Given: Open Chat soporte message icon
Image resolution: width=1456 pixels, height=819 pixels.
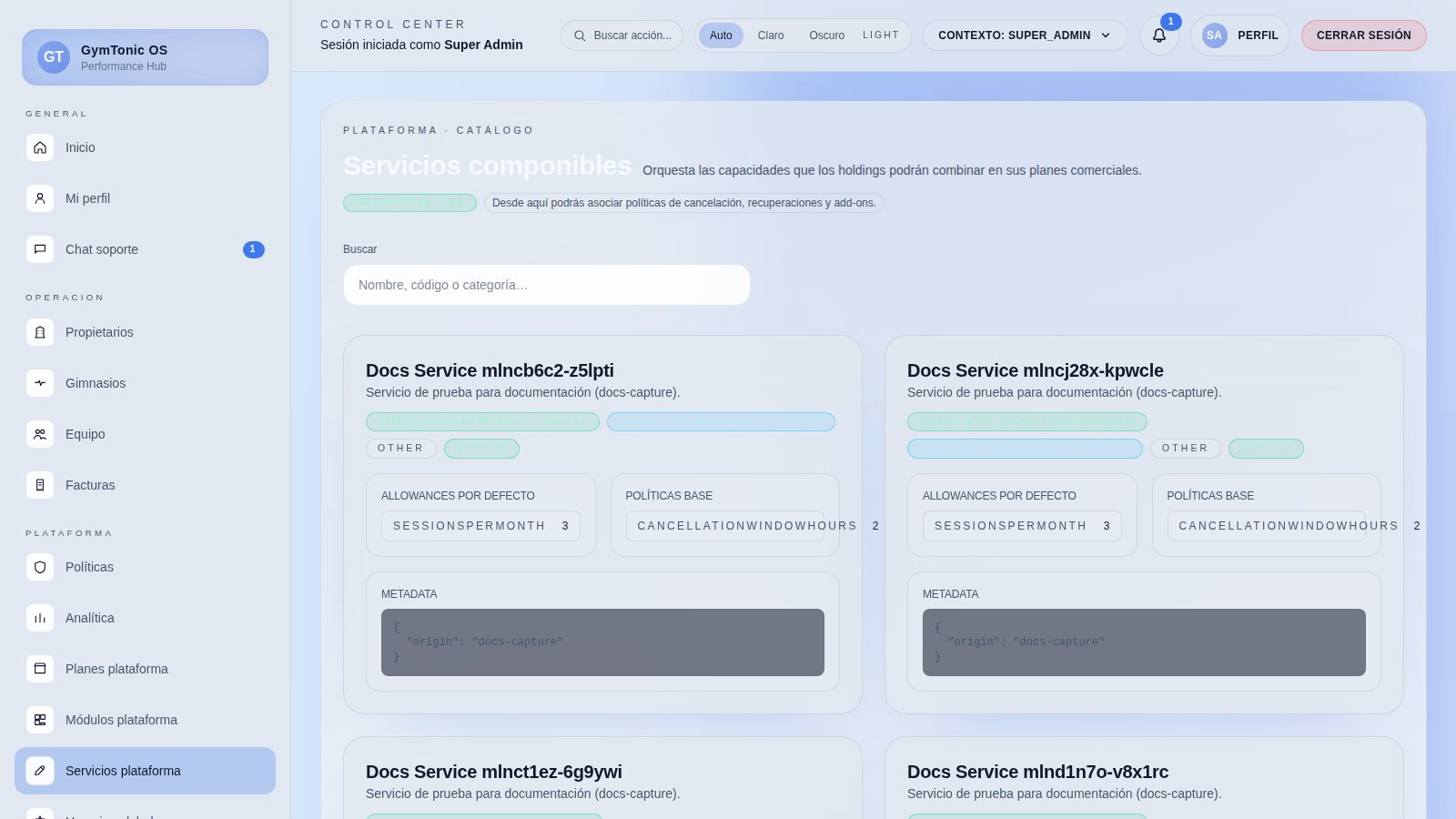Looking at the screenshot, I should point(40,249).
